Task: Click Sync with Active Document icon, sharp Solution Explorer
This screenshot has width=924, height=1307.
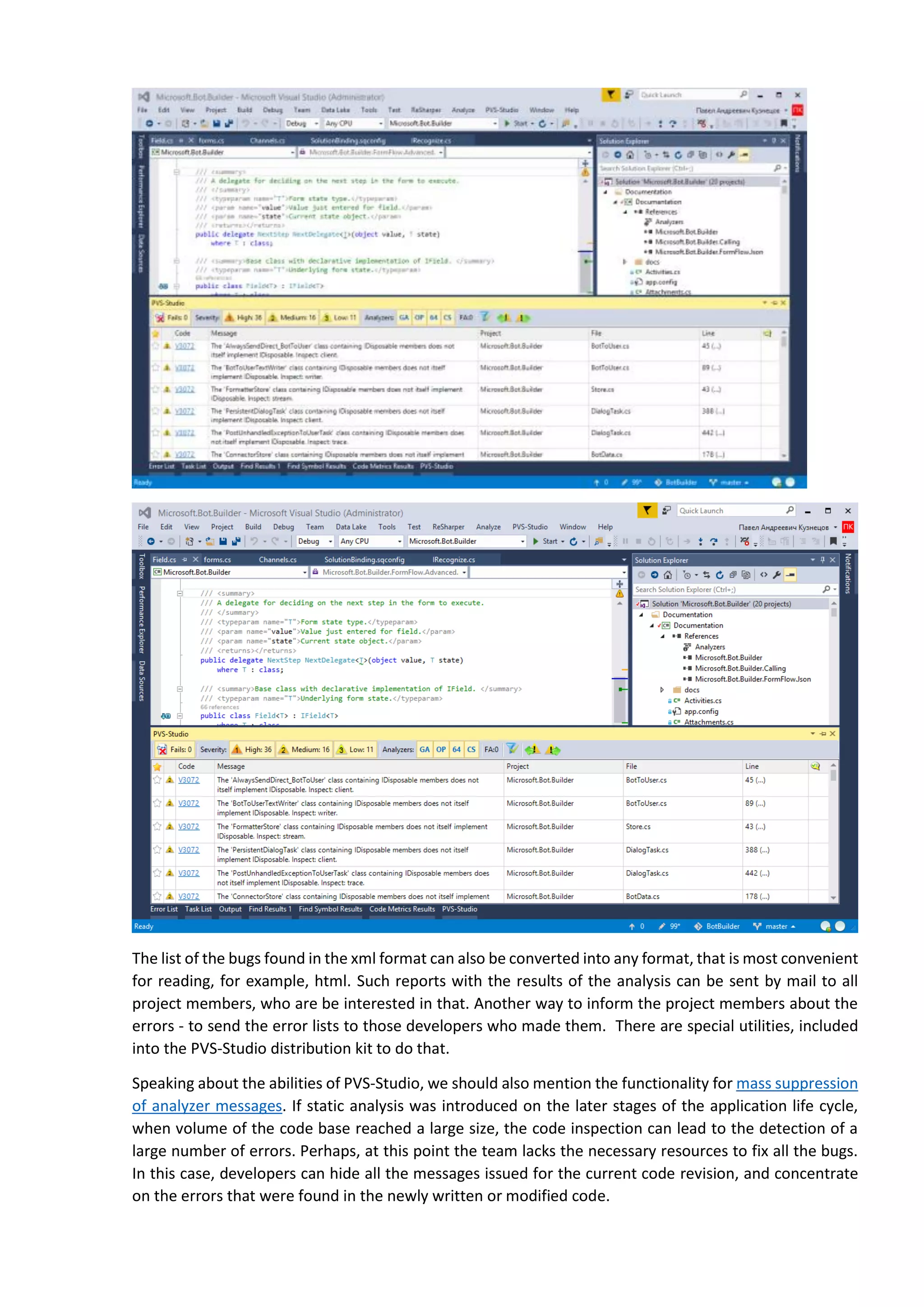Action: pos(706,575)
